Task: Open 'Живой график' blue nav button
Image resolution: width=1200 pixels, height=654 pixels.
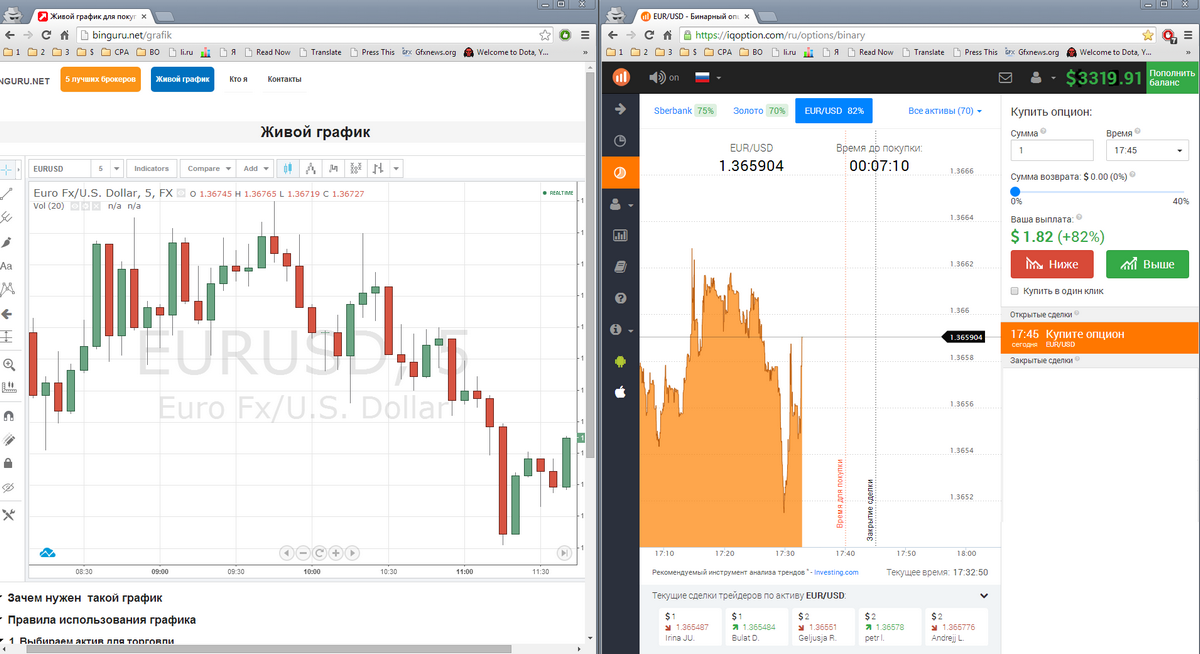Action: [x=182, y=78]
